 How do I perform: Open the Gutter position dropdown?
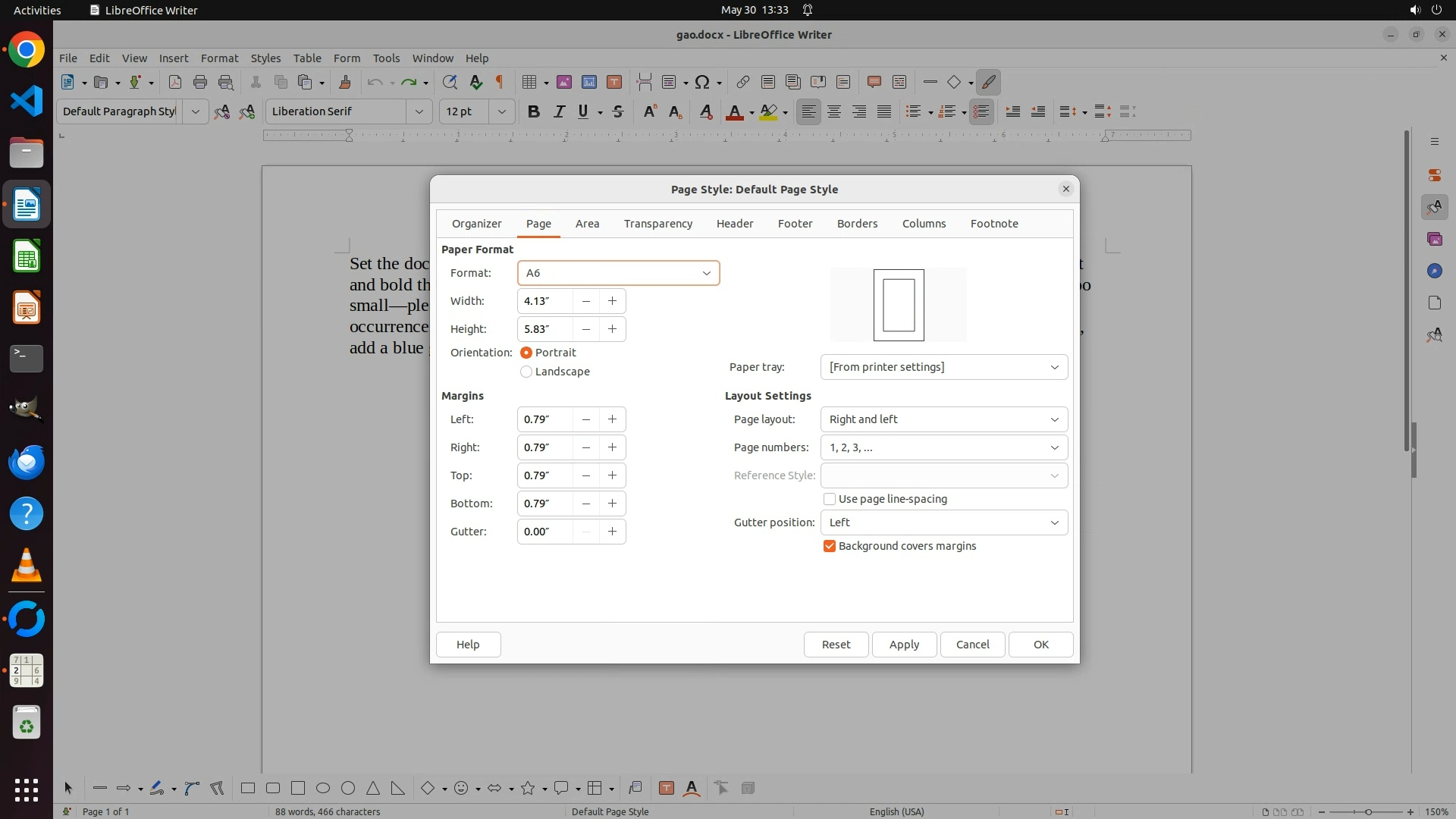(943, 522)
